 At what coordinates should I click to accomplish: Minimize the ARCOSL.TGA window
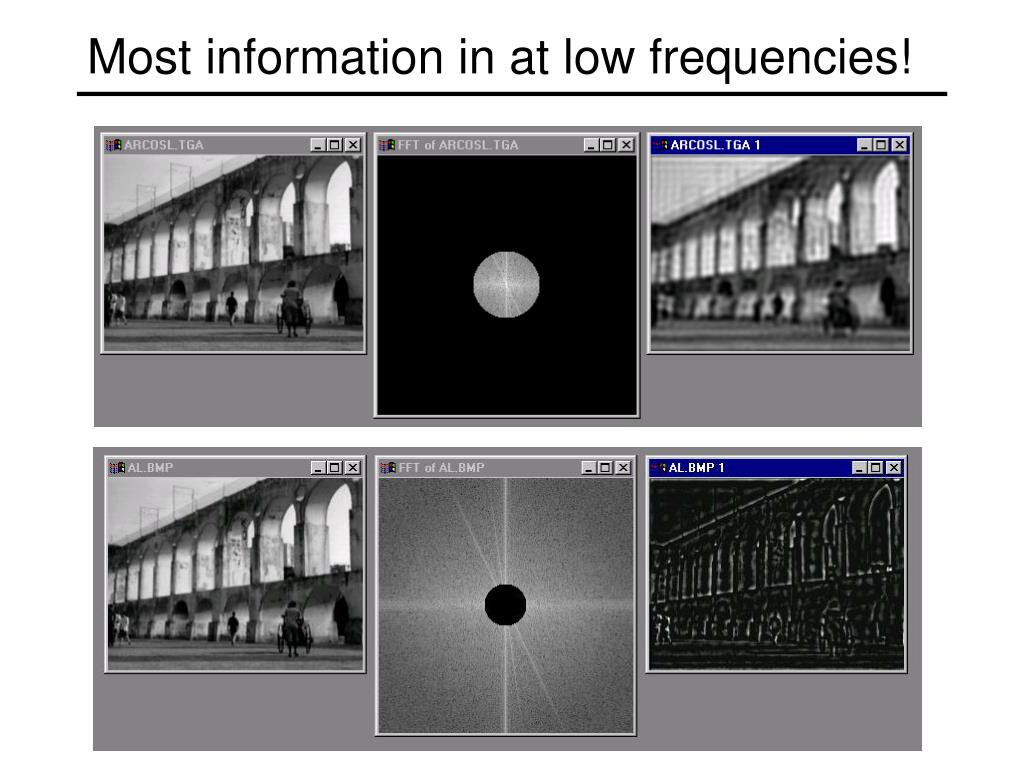pyautogui.click(x=317, y=145)
